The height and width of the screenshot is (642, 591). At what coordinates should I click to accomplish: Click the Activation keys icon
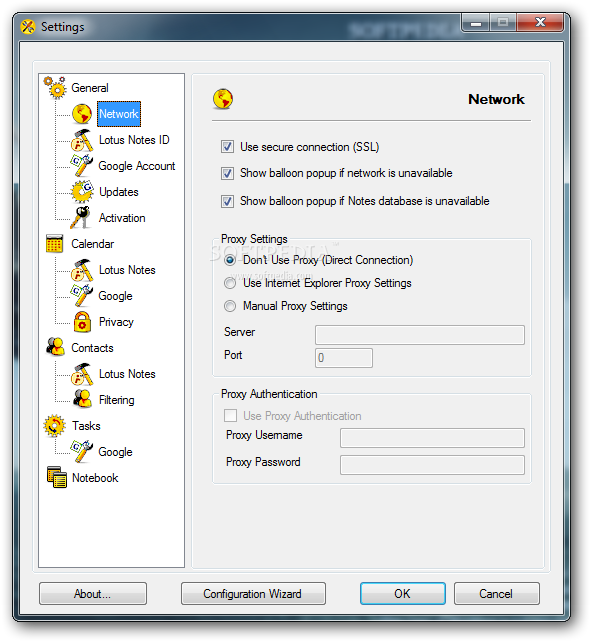[x=81, y=217]
